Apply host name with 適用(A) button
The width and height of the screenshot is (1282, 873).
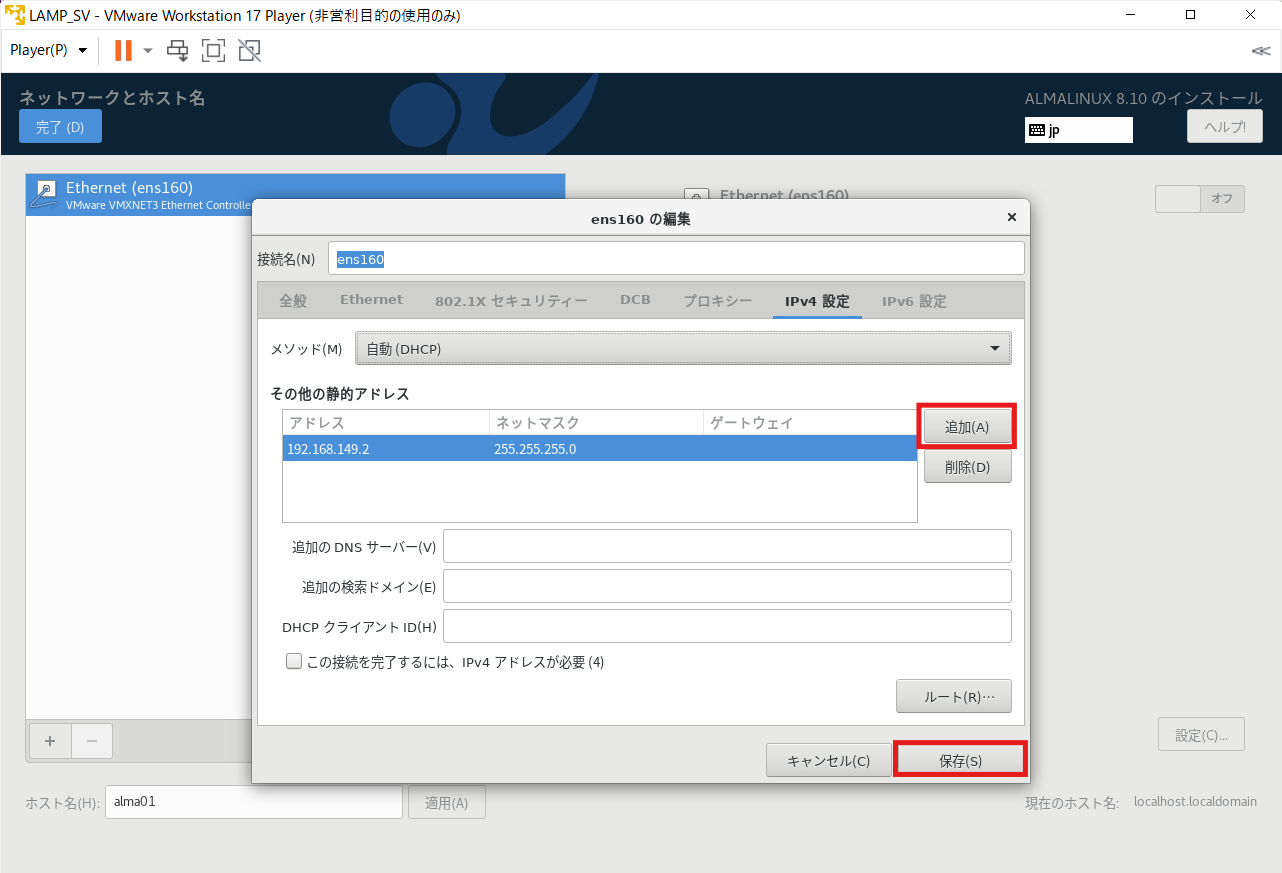tap(446, 802)
